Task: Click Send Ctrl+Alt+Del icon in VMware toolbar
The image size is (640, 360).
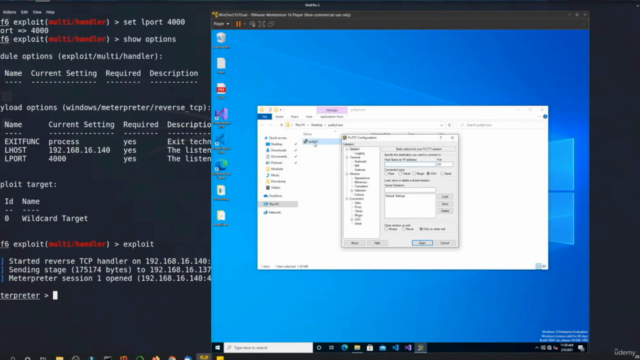Action: point(252,24)
